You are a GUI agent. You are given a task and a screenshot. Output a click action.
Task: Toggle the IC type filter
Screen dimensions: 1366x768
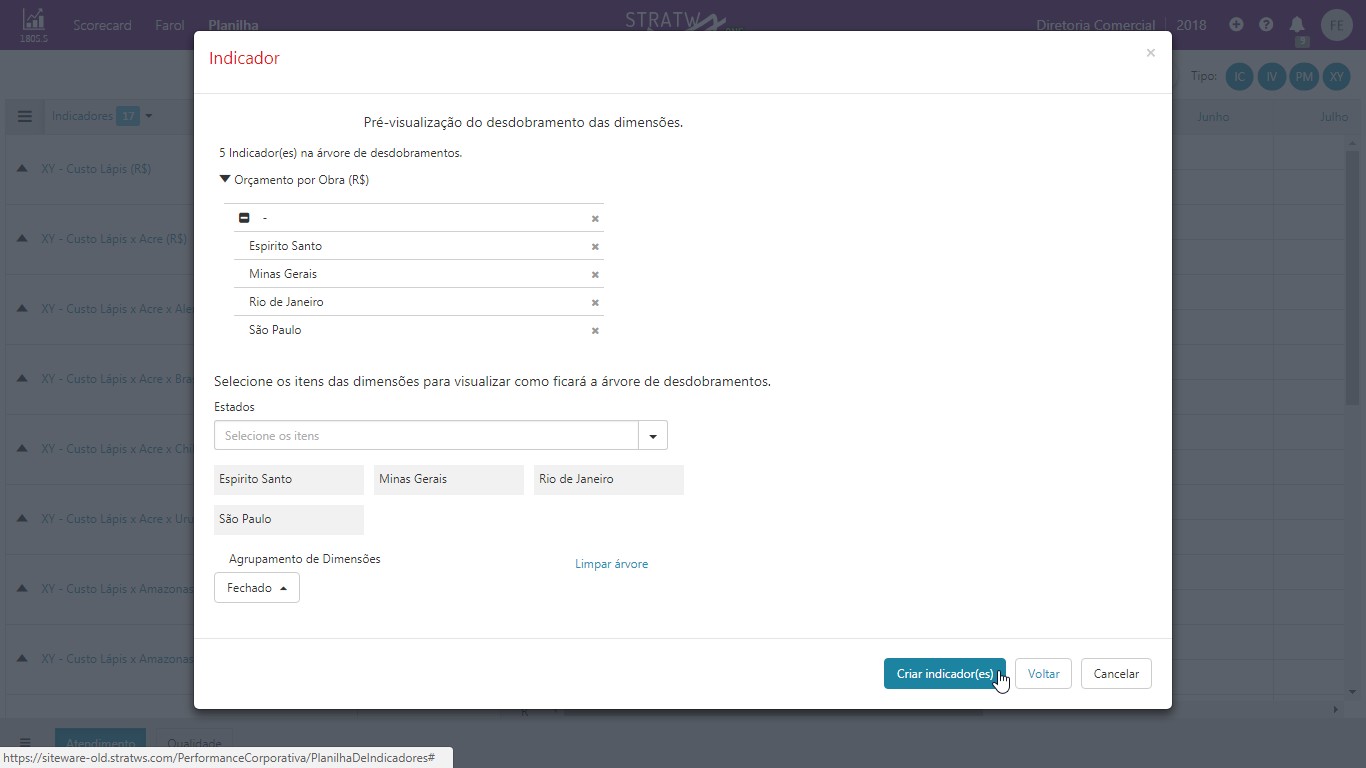click(1240, 76)
